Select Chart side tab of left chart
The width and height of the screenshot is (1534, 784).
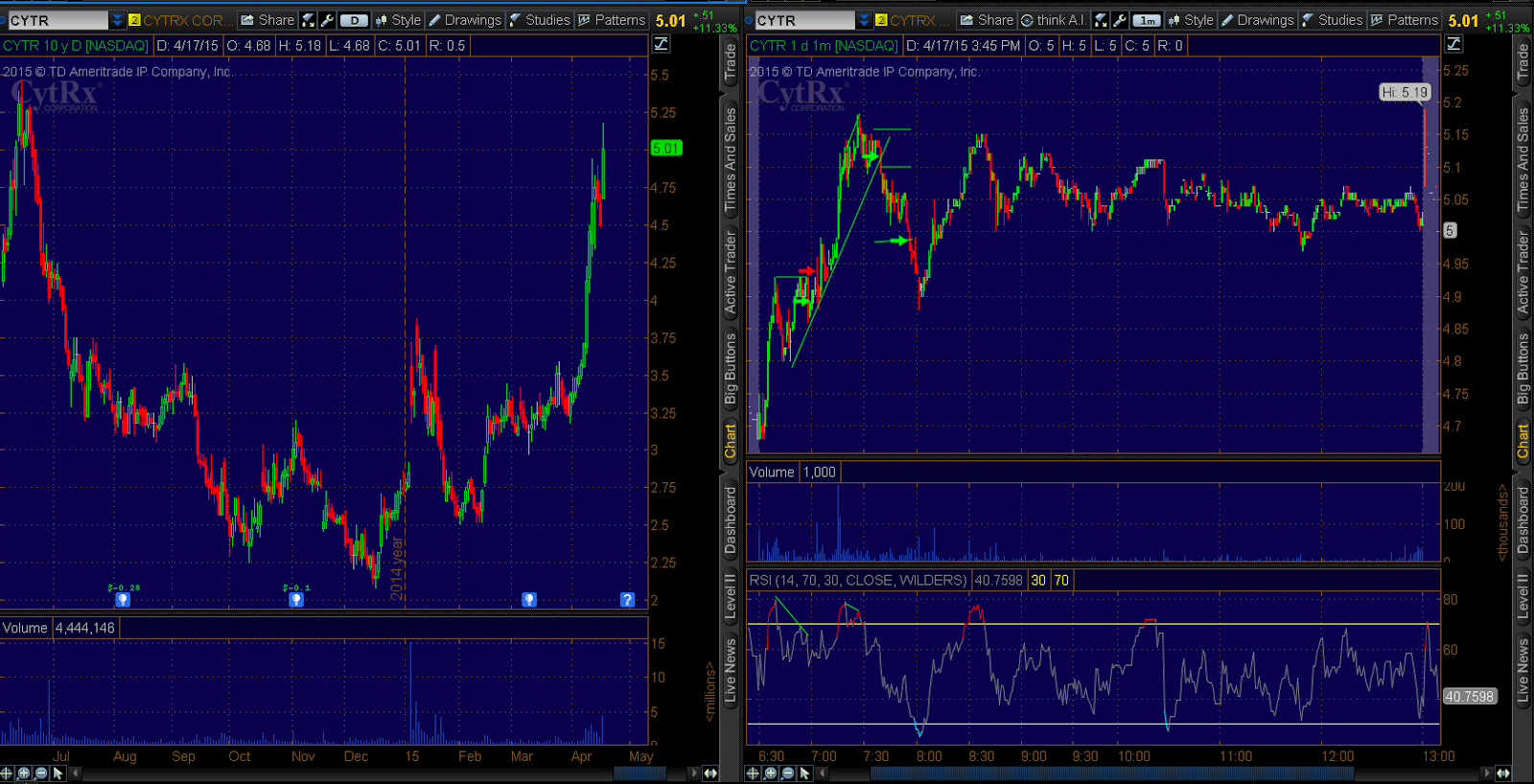click(731, 441)
